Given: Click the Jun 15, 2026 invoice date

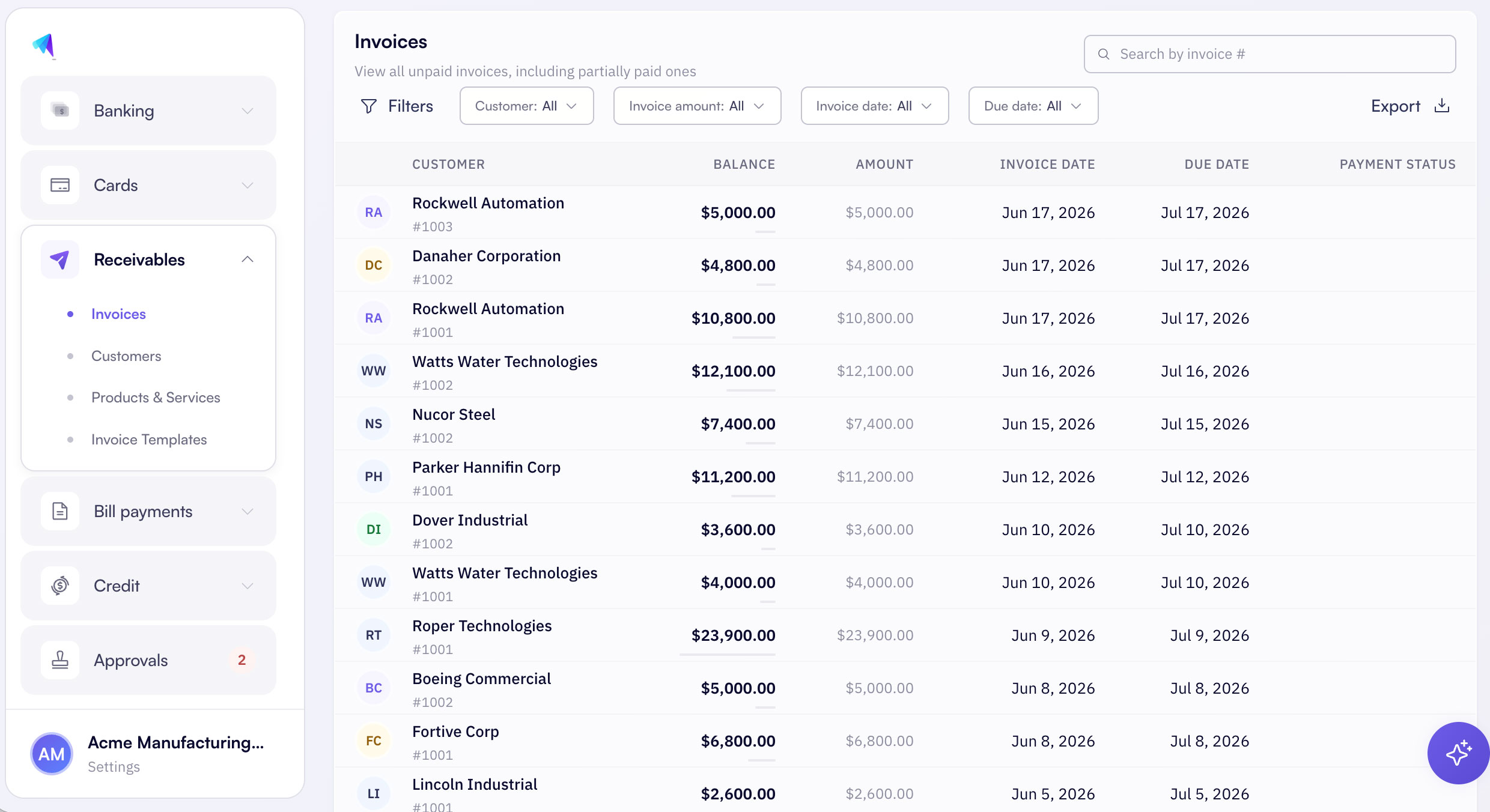Looking at the screenshot, I should pos(1048,424).
